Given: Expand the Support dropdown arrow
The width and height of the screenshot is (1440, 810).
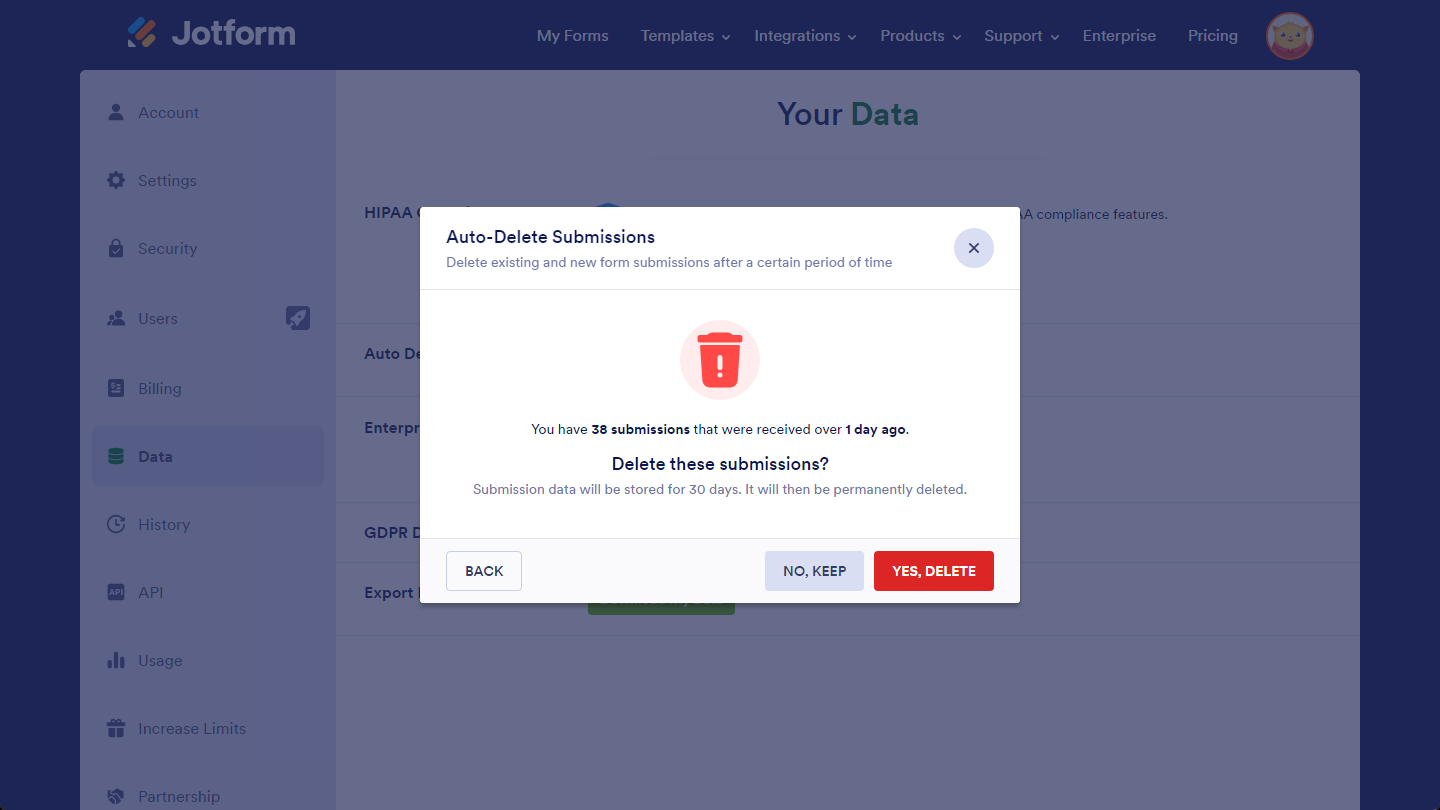Looking at the screenshot, I should click(1055, 37).
